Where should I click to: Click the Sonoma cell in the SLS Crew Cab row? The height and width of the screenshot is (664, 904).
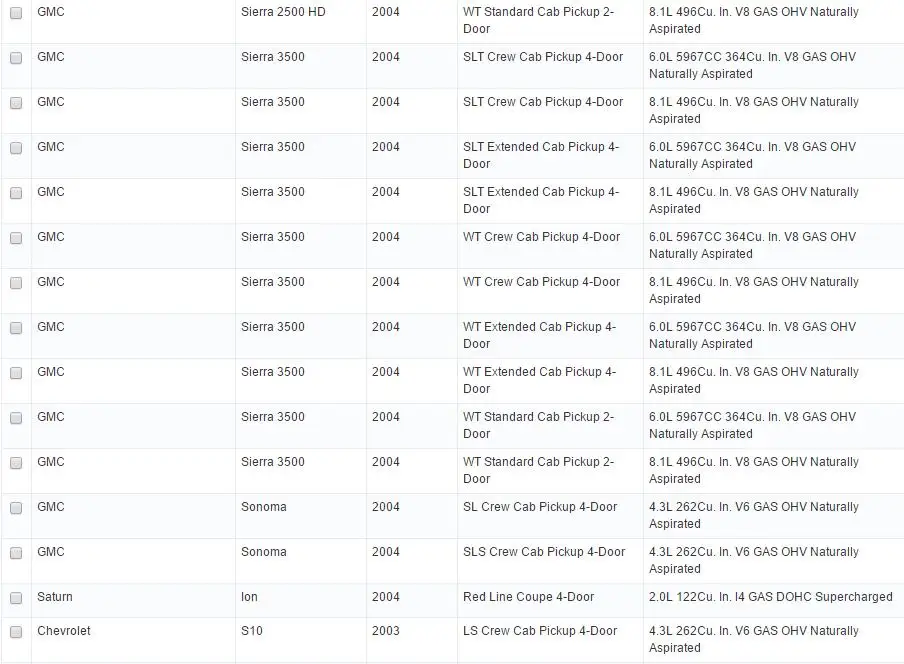coord(300,561)
